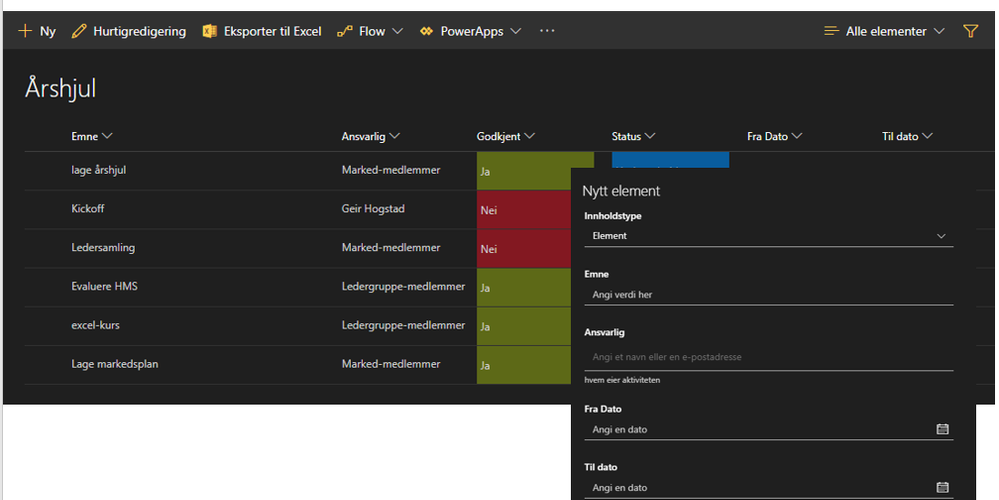Open the more options ellipsis menu
999x500 pixels.
point(547,31)
